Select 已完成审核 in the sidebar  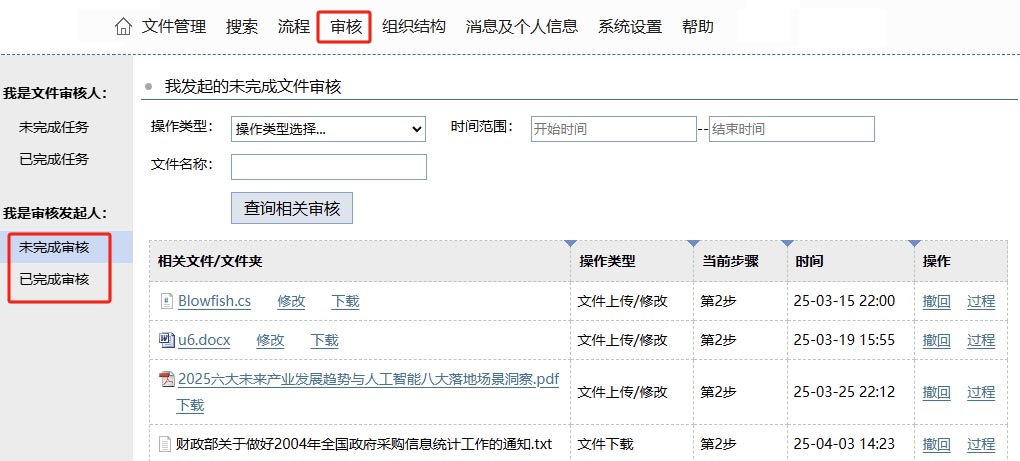point(54,280)
